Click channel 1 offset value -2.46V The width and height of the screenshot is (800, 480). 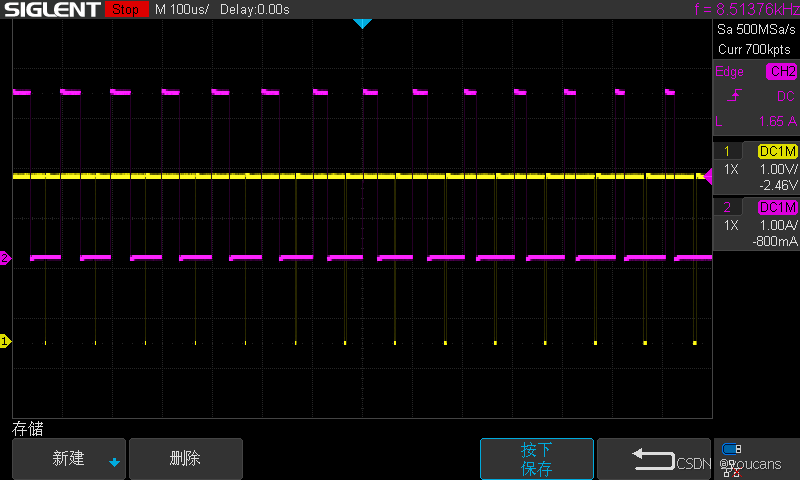tap(778, 185)
